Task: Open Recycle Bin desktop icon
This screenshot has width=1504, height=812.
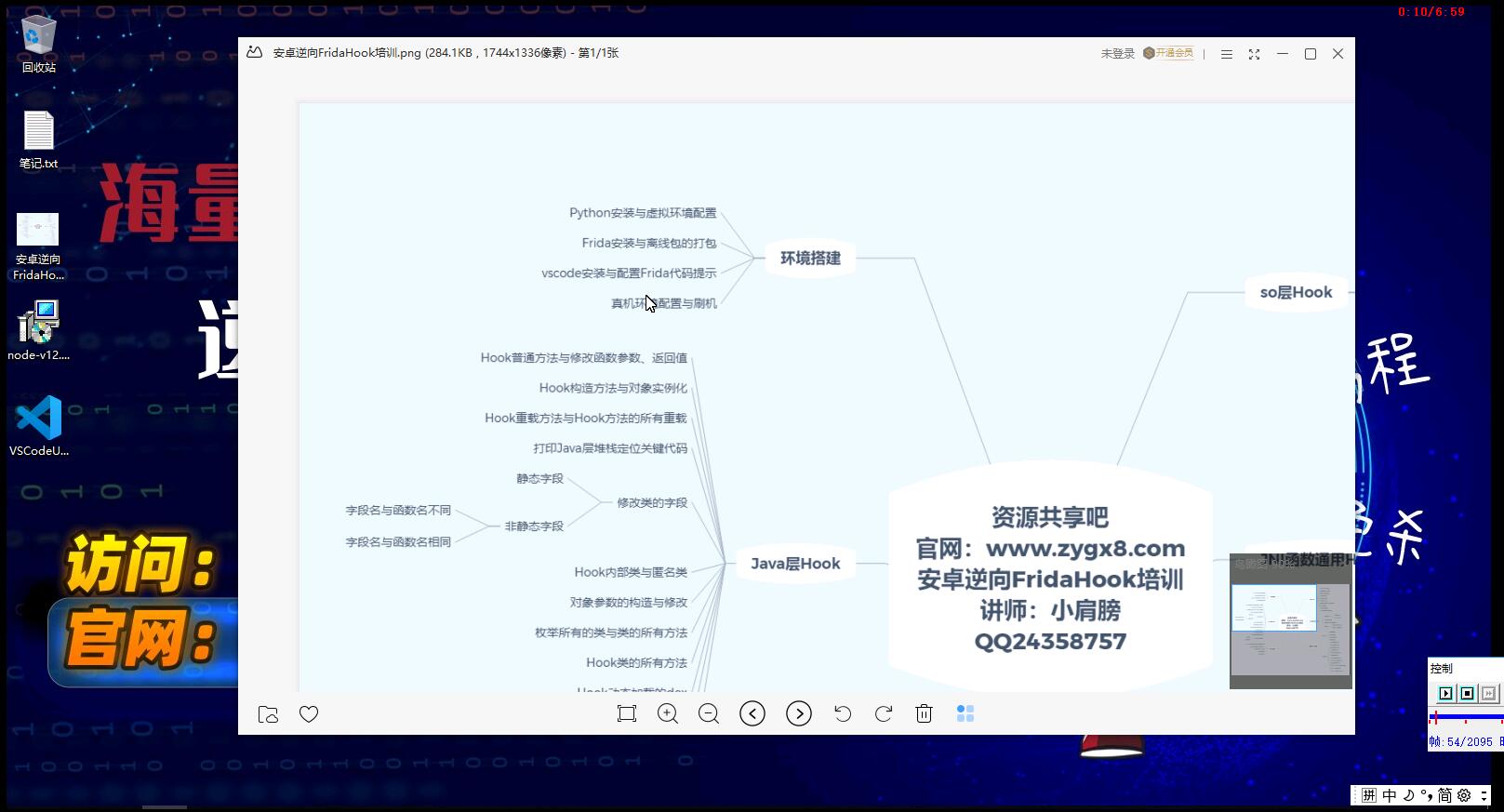Action: coord(38,44)
